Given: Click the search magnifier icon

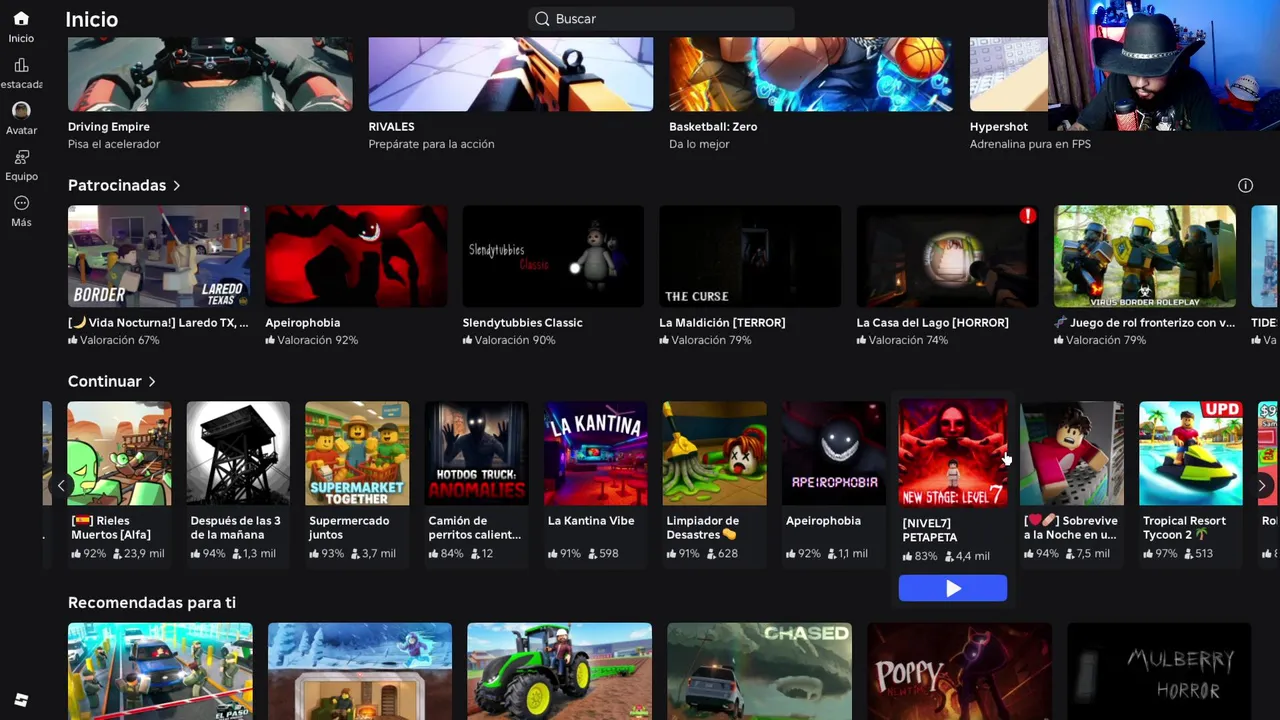Looking at the screenshot, I should tap(542, 19).
